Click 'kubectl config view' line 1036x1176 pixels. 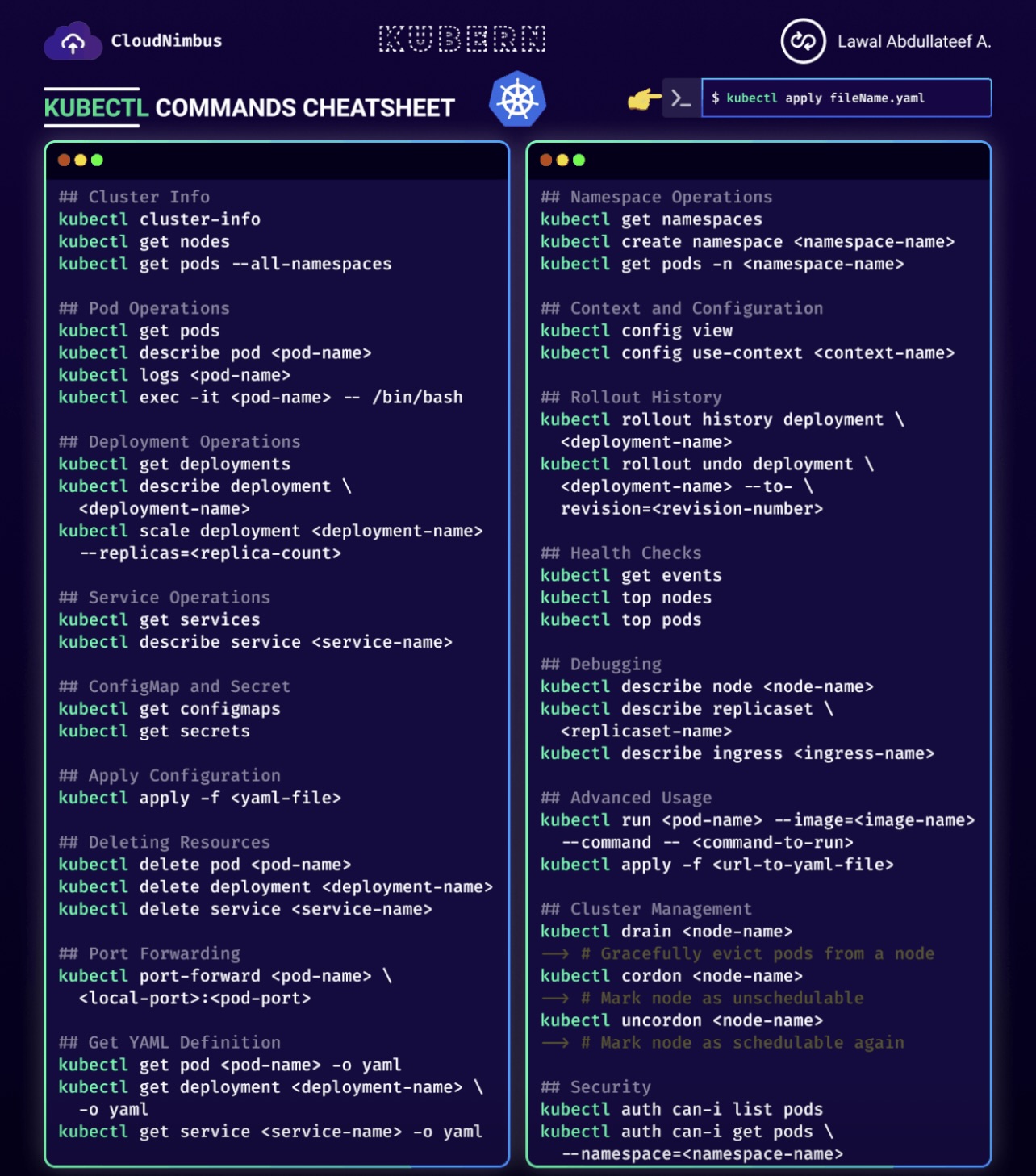pyautogui.click(x=636, y=331)
